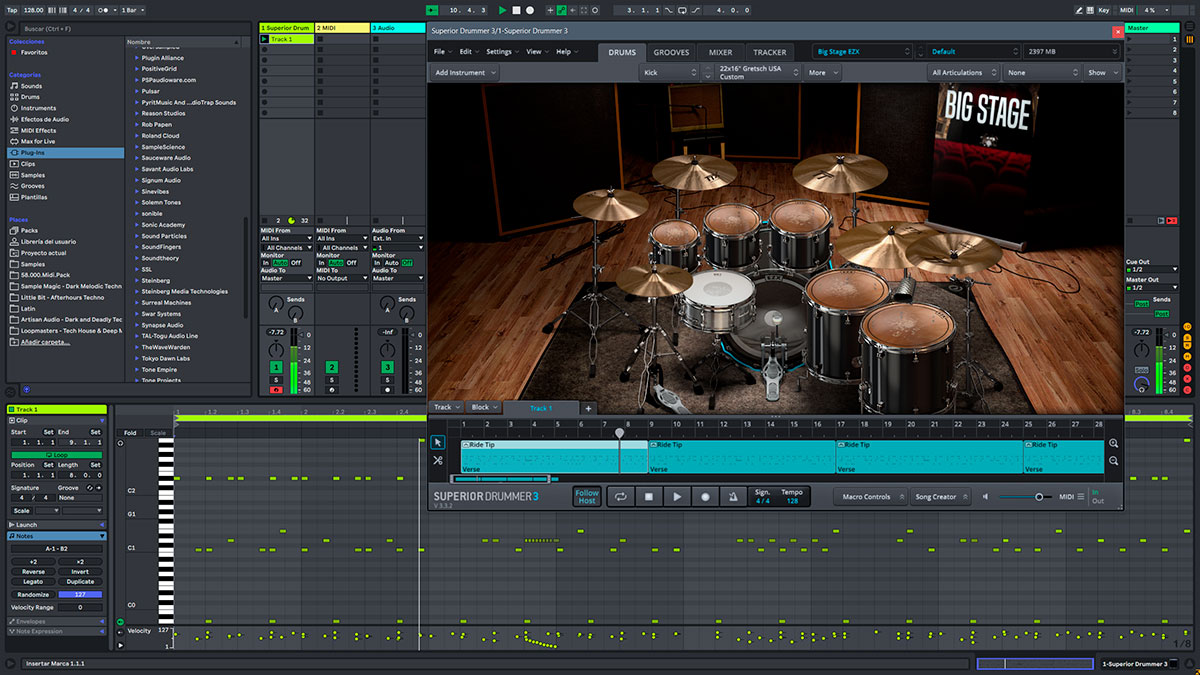Switch to the Tracker tab
The width and height of the screenshot is (1200, 675).
770,52
